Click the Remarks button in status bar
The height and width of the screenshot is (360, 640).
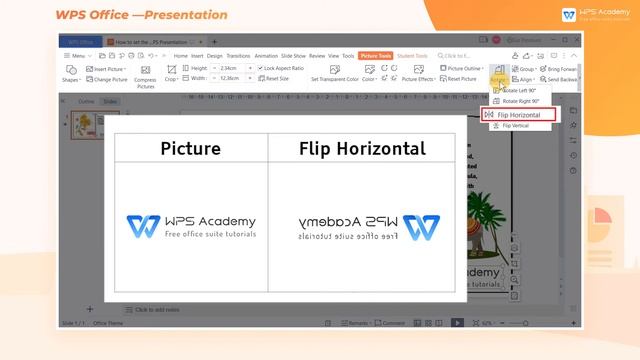point(355,323)
